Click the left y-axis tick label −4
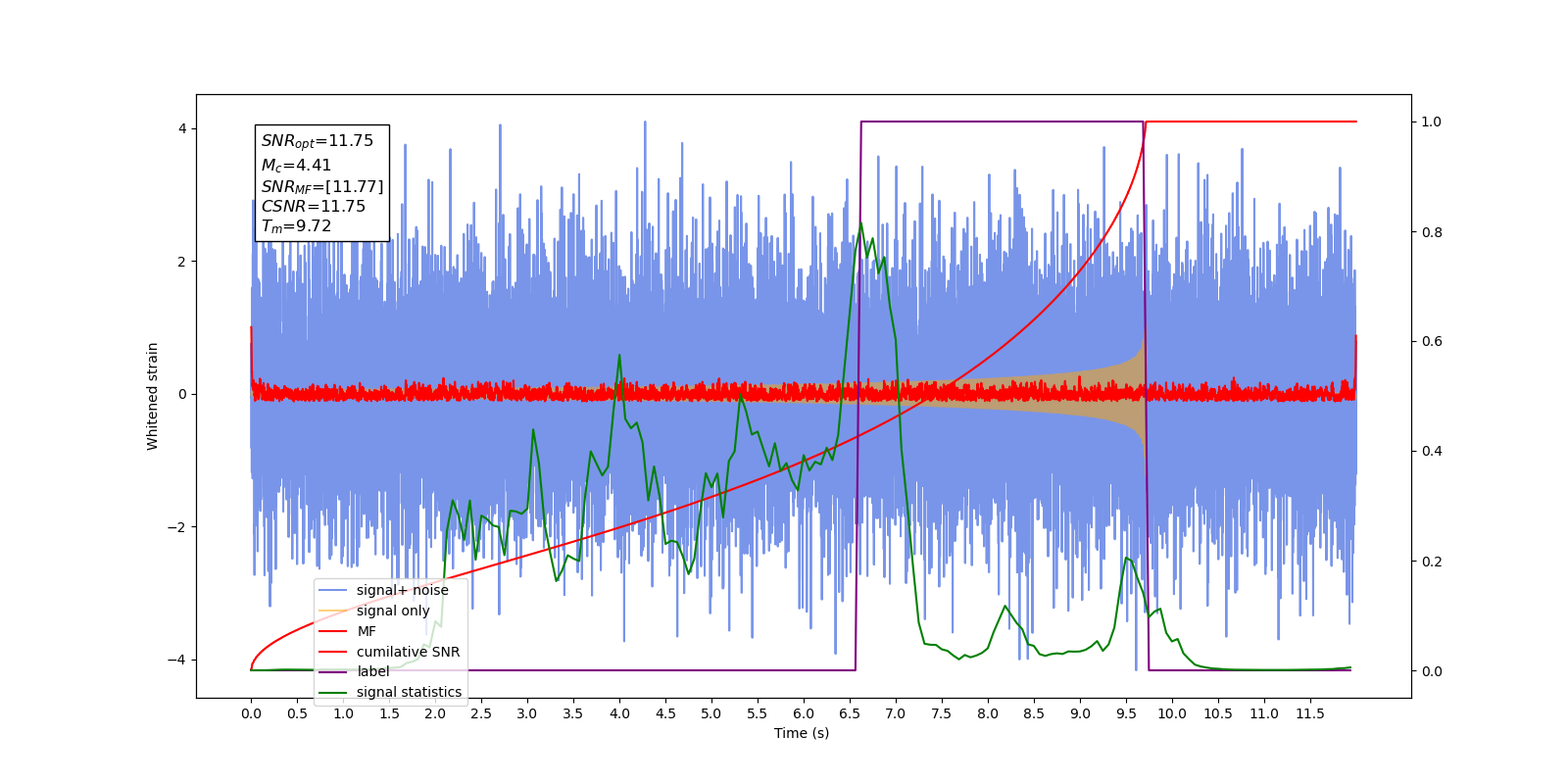The width and height of the screenshot is (1568, 784). pos(176,660)
